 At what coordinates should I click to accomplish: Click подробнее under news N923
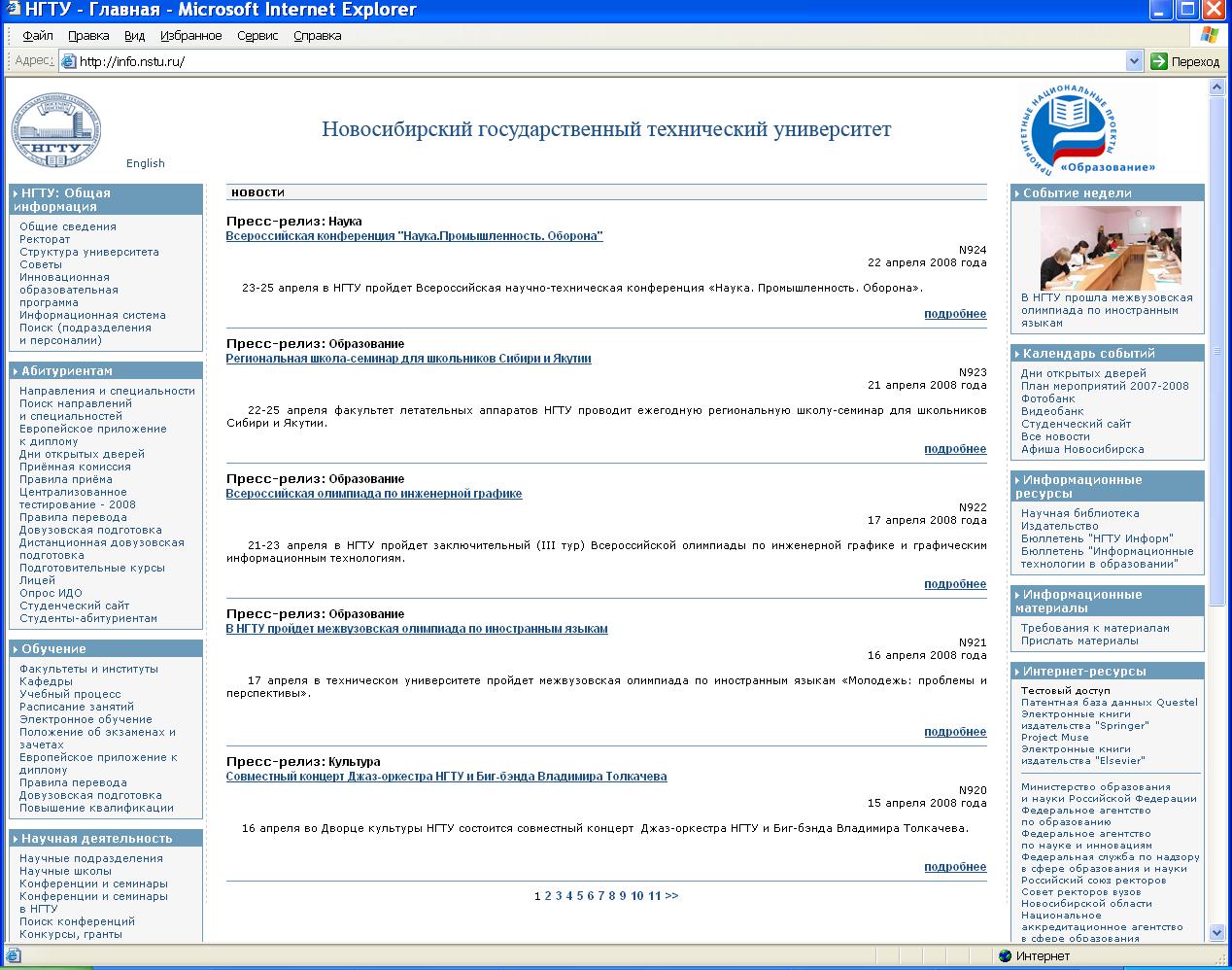tap(955, 449)
